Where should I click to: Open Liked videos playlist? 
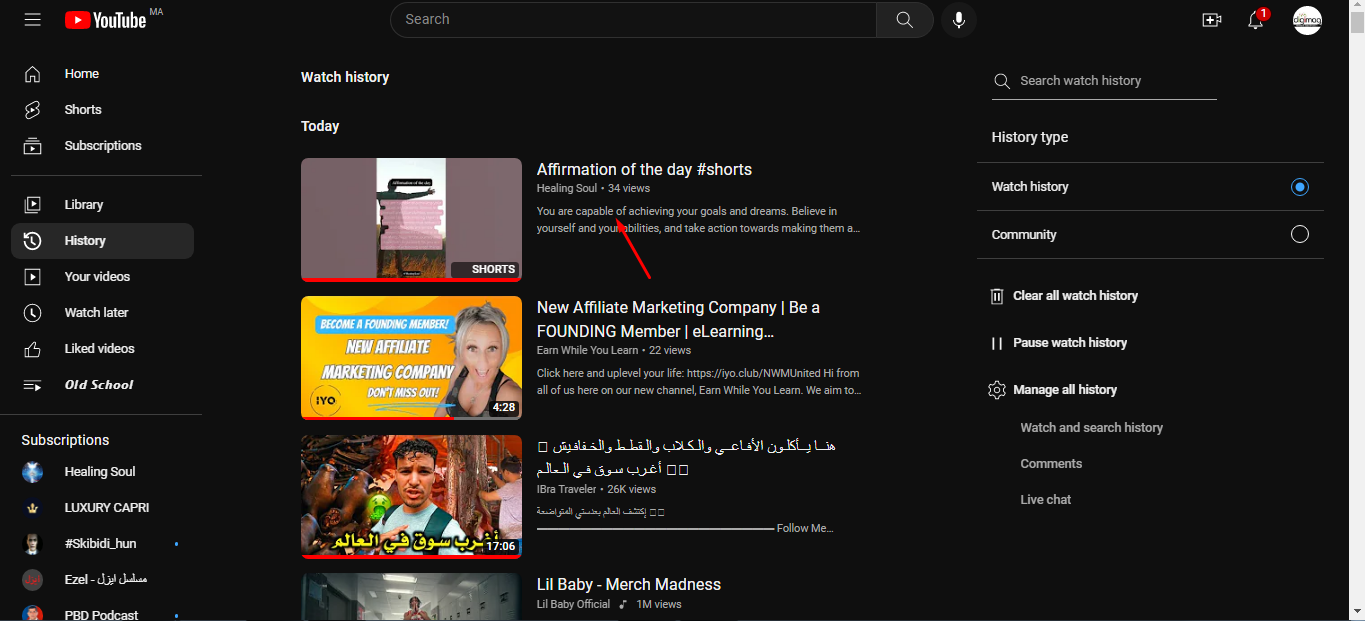[102, 349]
